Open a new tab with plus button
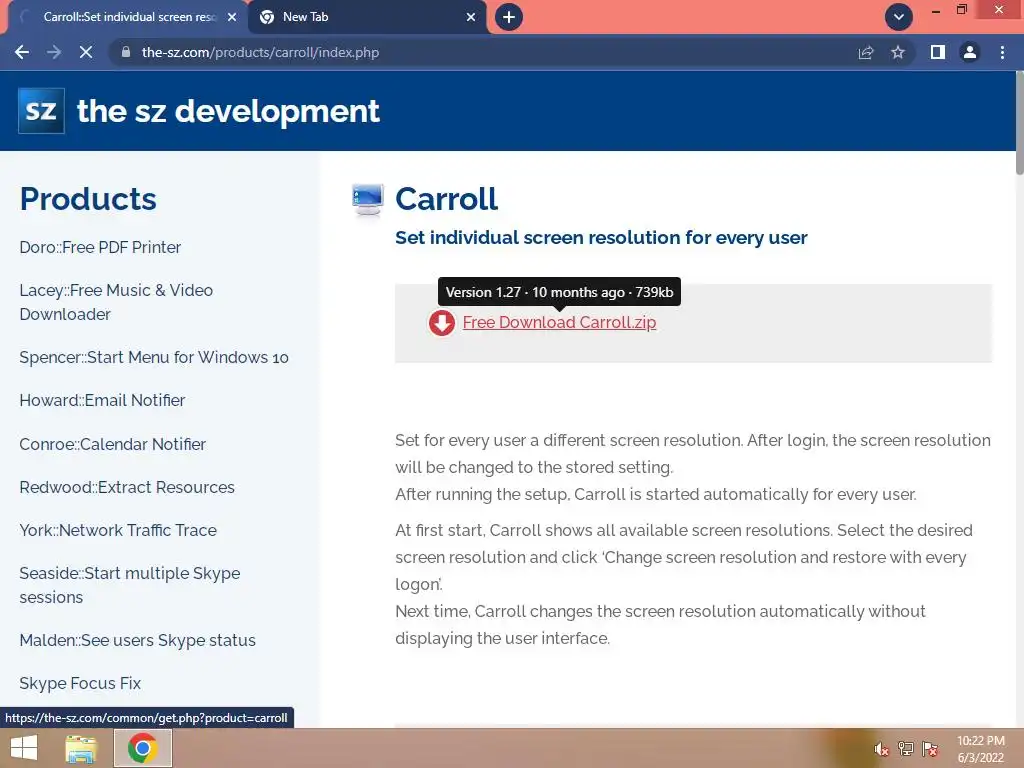Screen dimensions: 1024x768 509,17
